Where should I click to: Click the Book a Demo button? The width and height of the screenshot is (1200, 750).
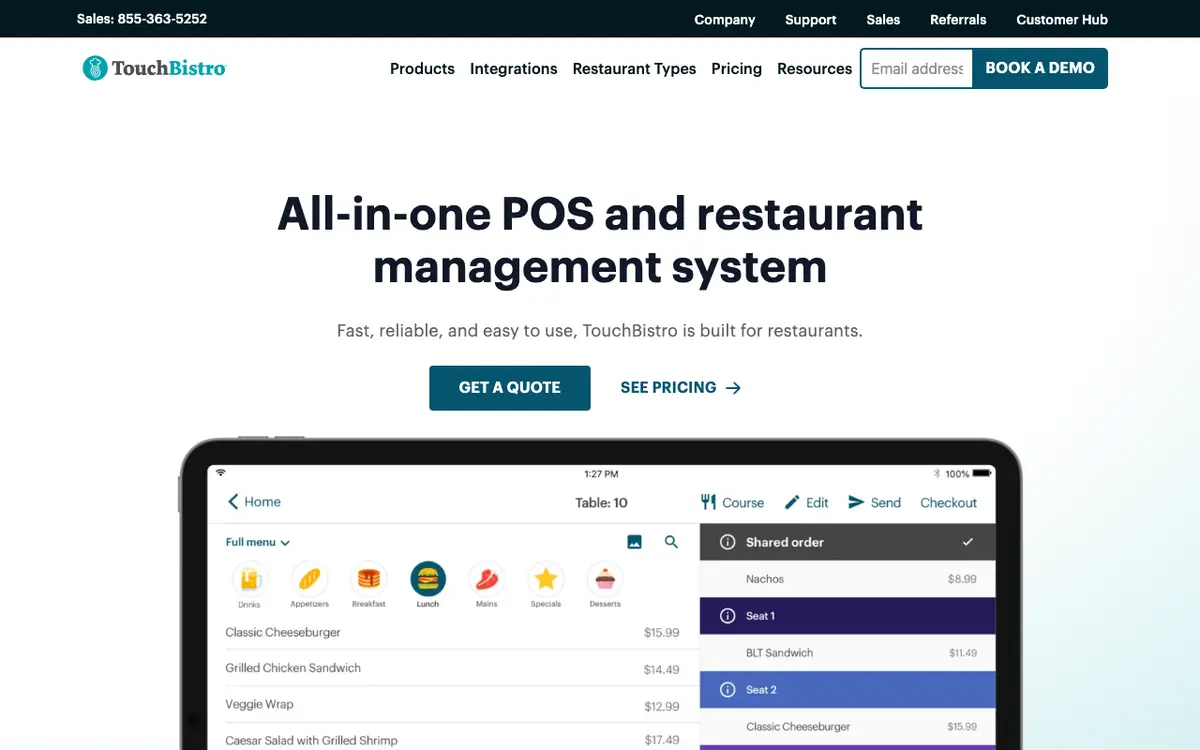[1040, 68]
